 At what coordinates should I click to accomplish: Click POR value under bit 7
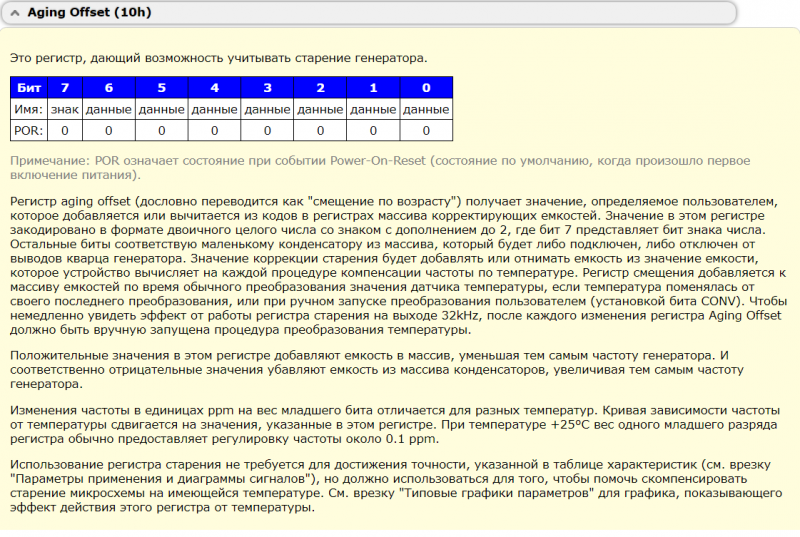pos(65,130)
